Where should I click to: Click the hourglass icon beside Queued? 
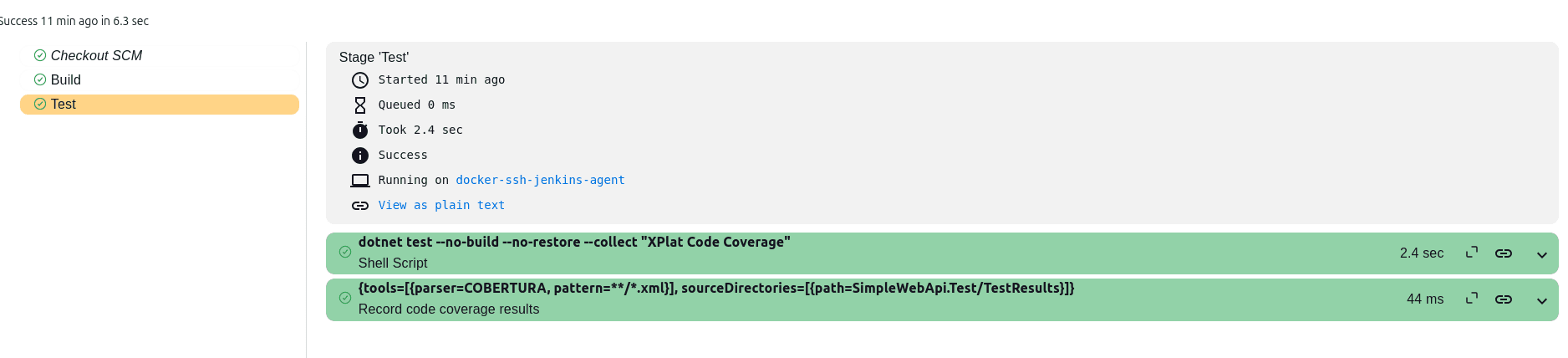(x=360, y=105)
